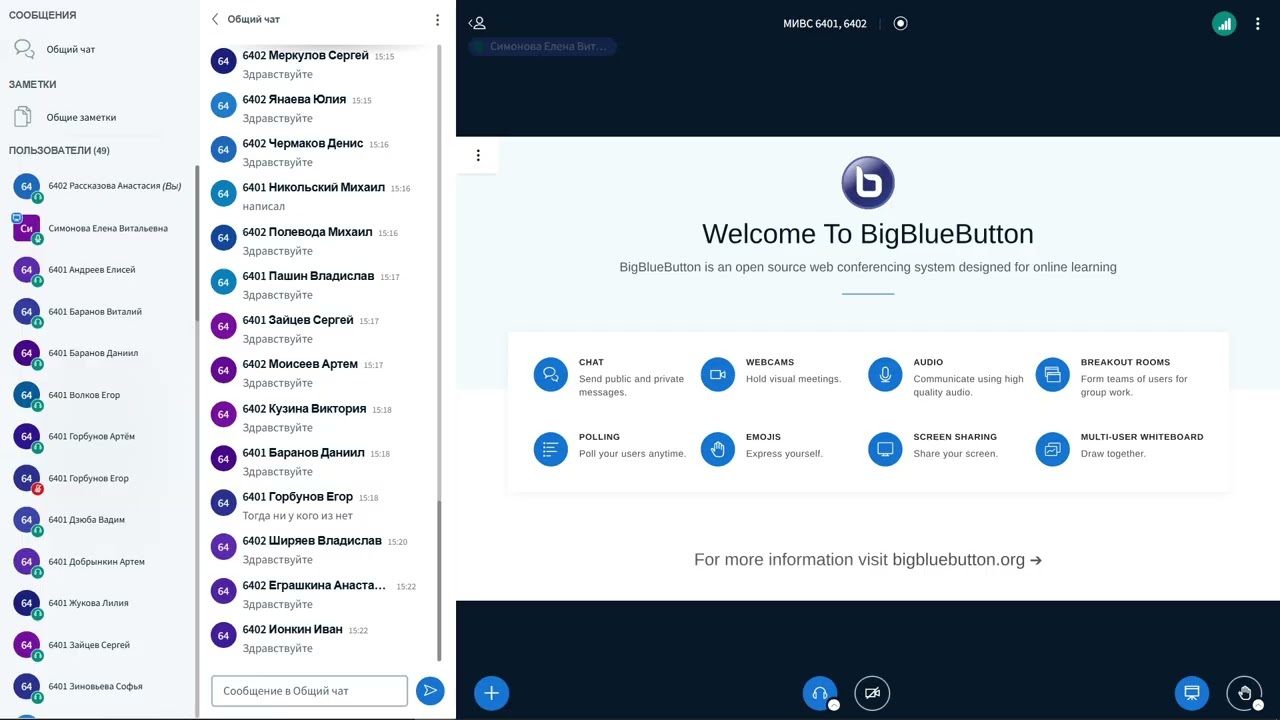Select user 6401 Баранов Даниил in list

(x=100, y=353)
